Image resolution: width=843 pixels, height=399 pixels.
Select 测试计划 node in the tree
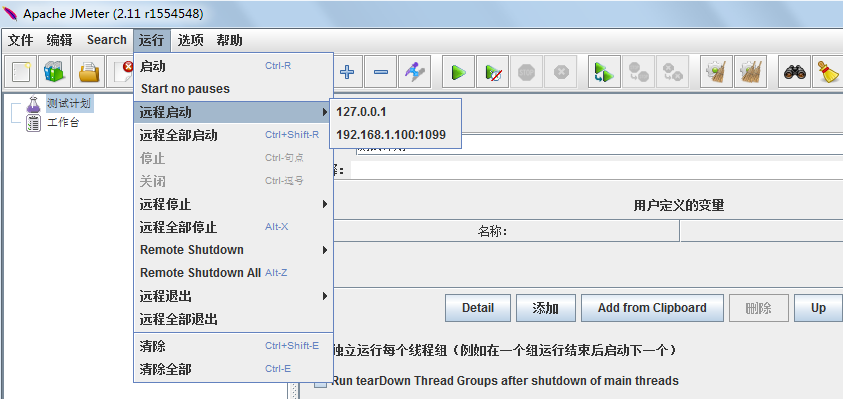pyautogui.click(x=69, y=104)
